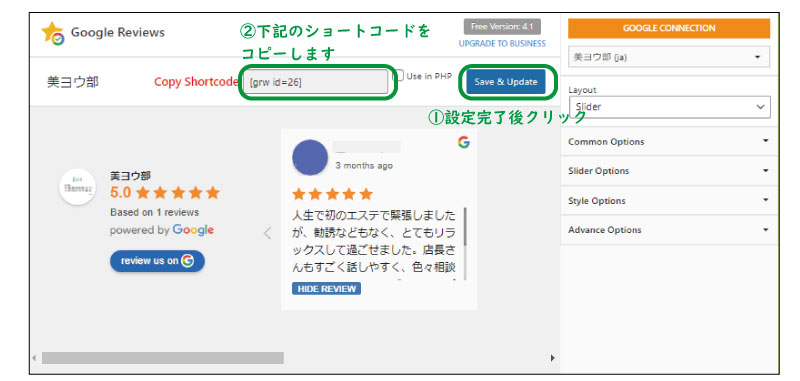This screenshot has height=381, width=800.
Task: Click the reviewer's purple avatar circle
Action: point(310,157)
